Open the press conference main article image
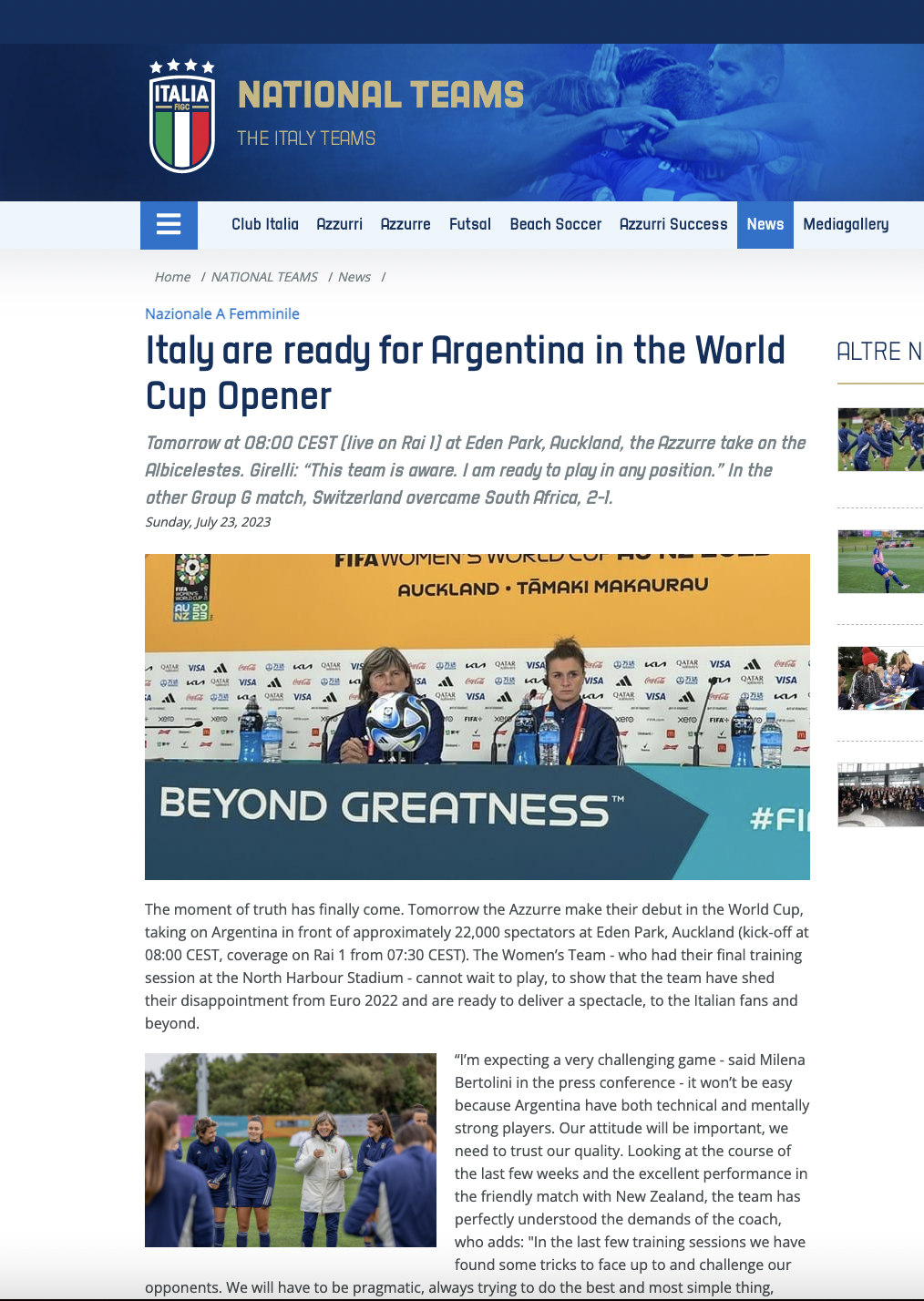The image size is (924, 1301). [x=477, y=716]
